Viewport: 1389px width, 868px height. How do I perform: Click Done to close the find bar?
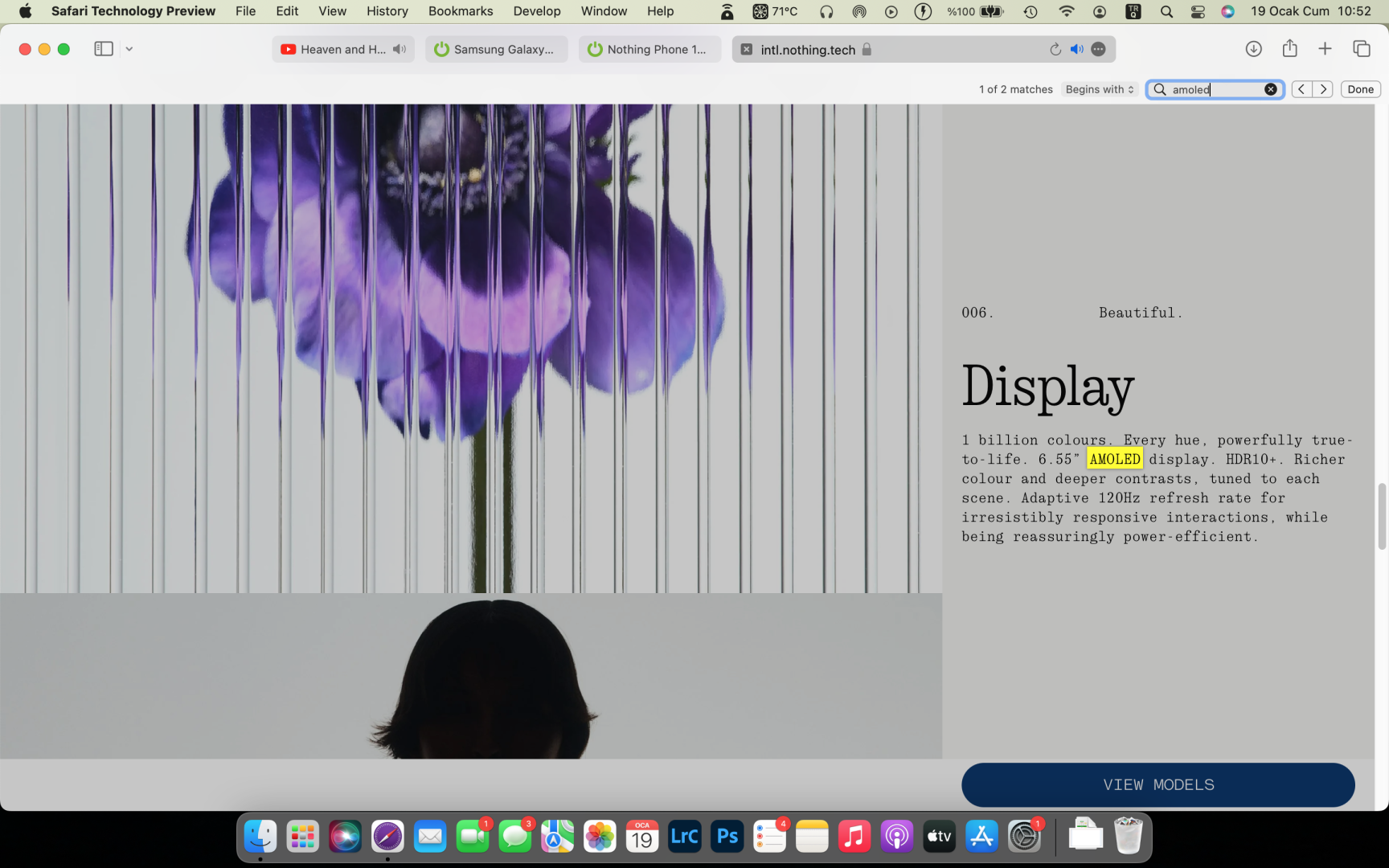pyautogui.click(x=1361, y=89)
